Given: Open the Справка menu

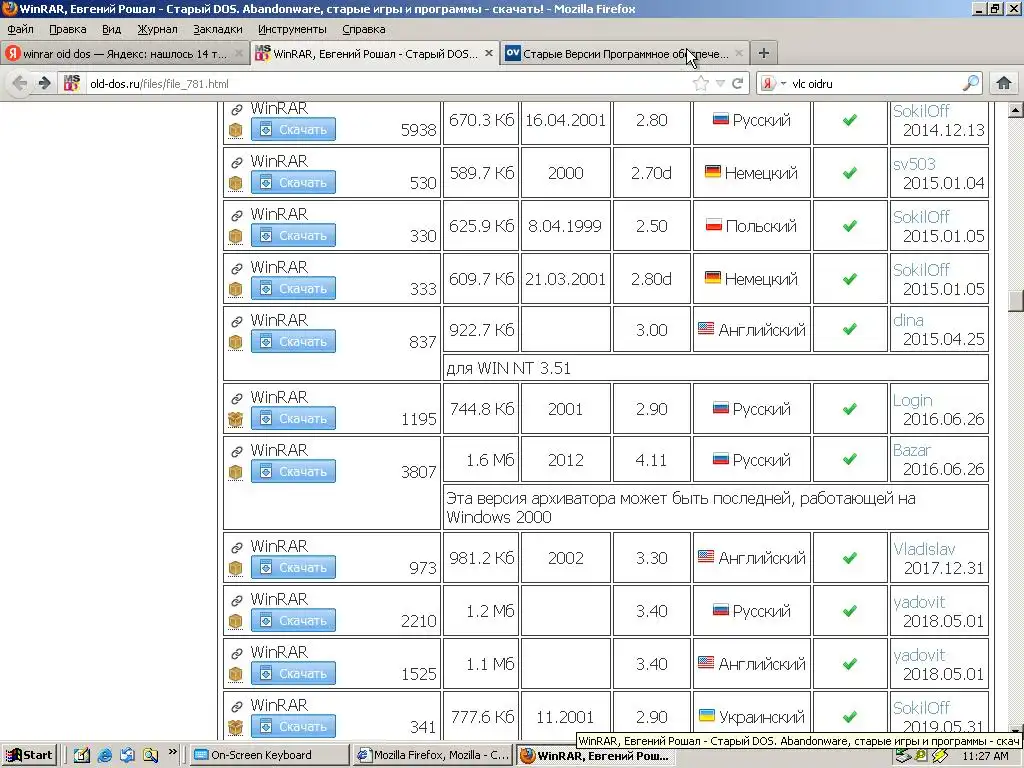Looking at the screenshot, I should coord(363,29).
